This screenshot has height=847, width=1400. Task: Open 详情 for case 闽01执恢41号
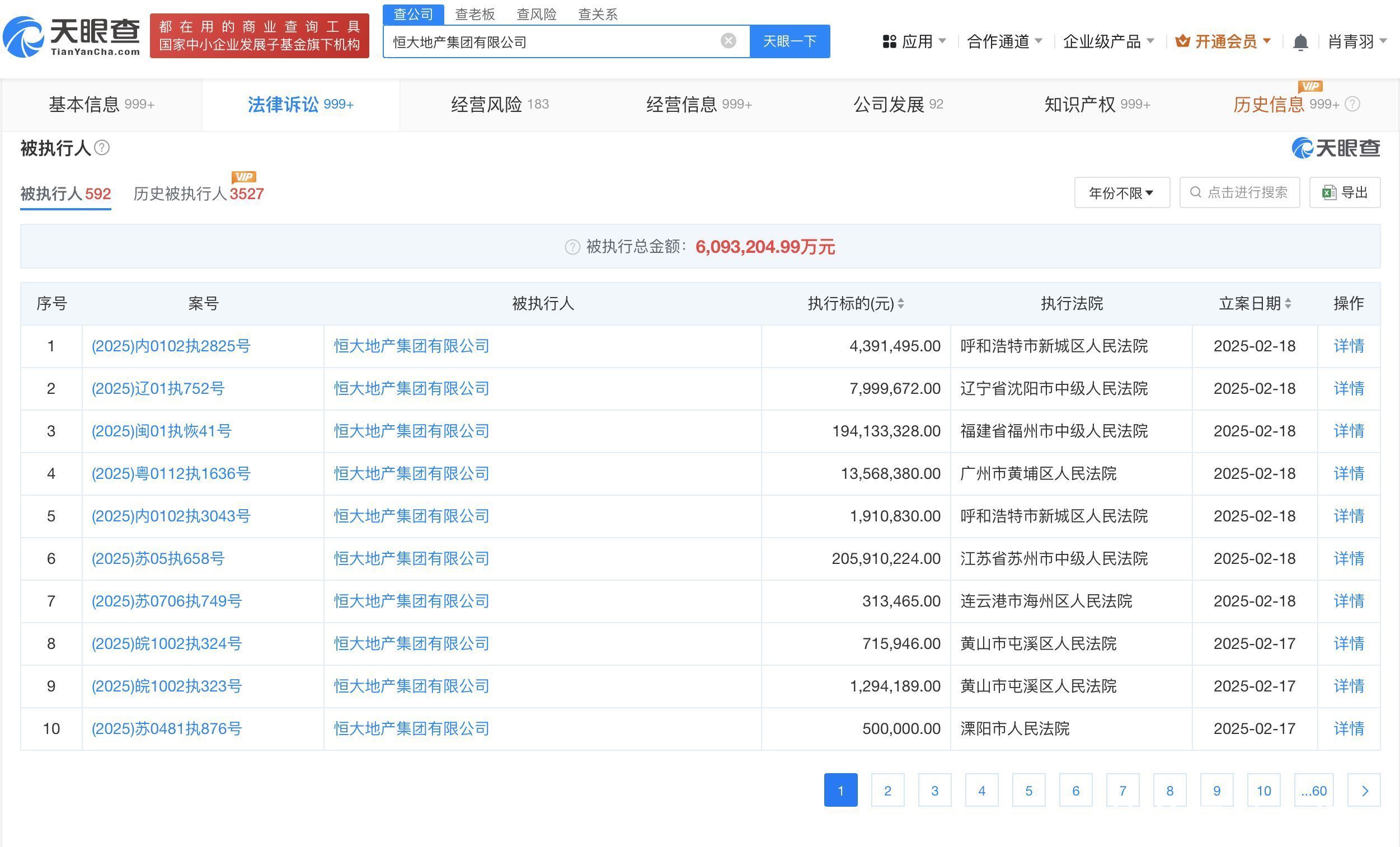[x=1349, y=431]
